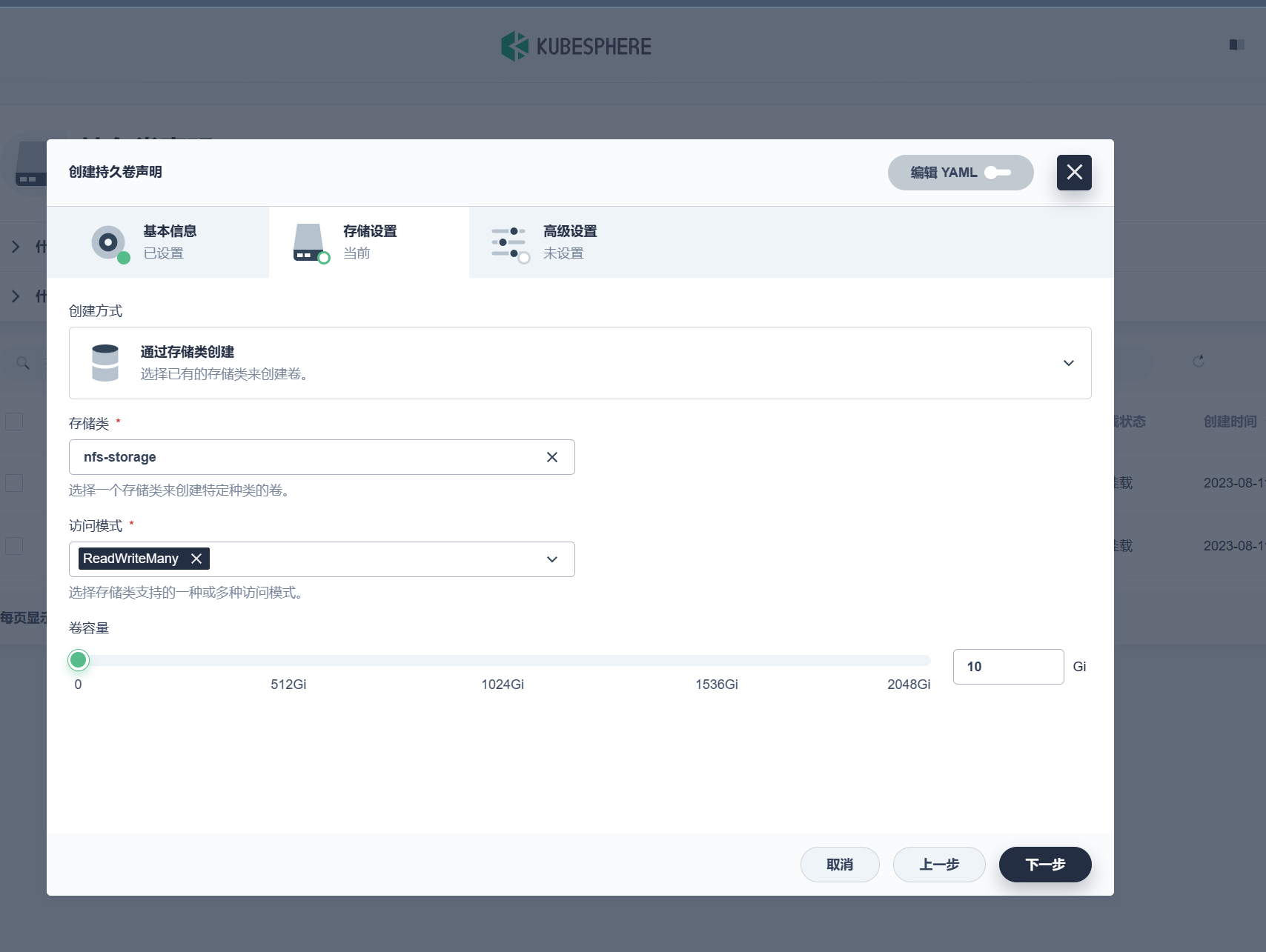Close the 创建持久卷声明 dialog
This screenshot has height=952, width=1266.
[x=1074, y=173]
